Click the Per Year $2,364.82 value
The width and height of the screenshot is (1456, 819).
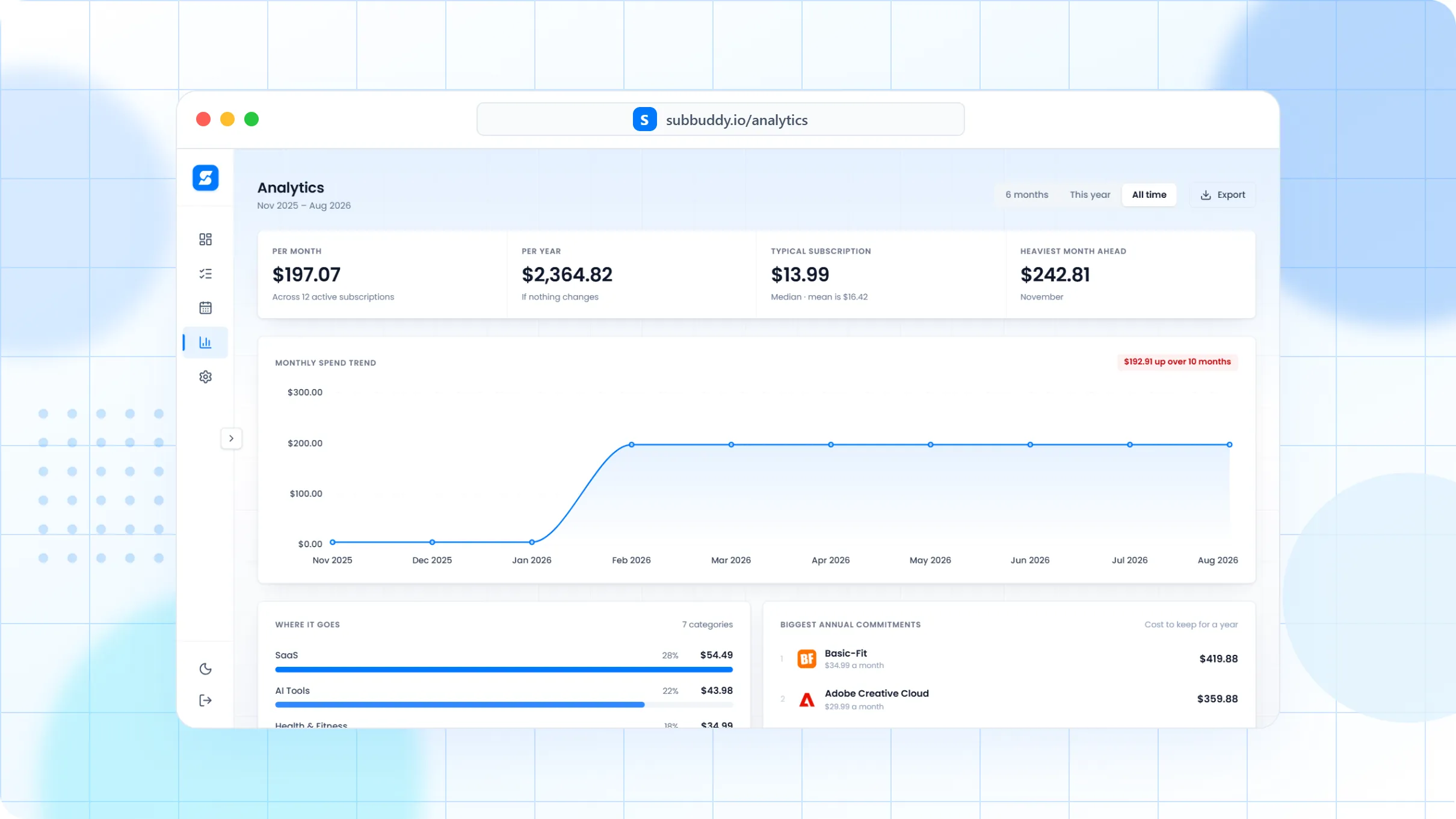click(567, 275)
